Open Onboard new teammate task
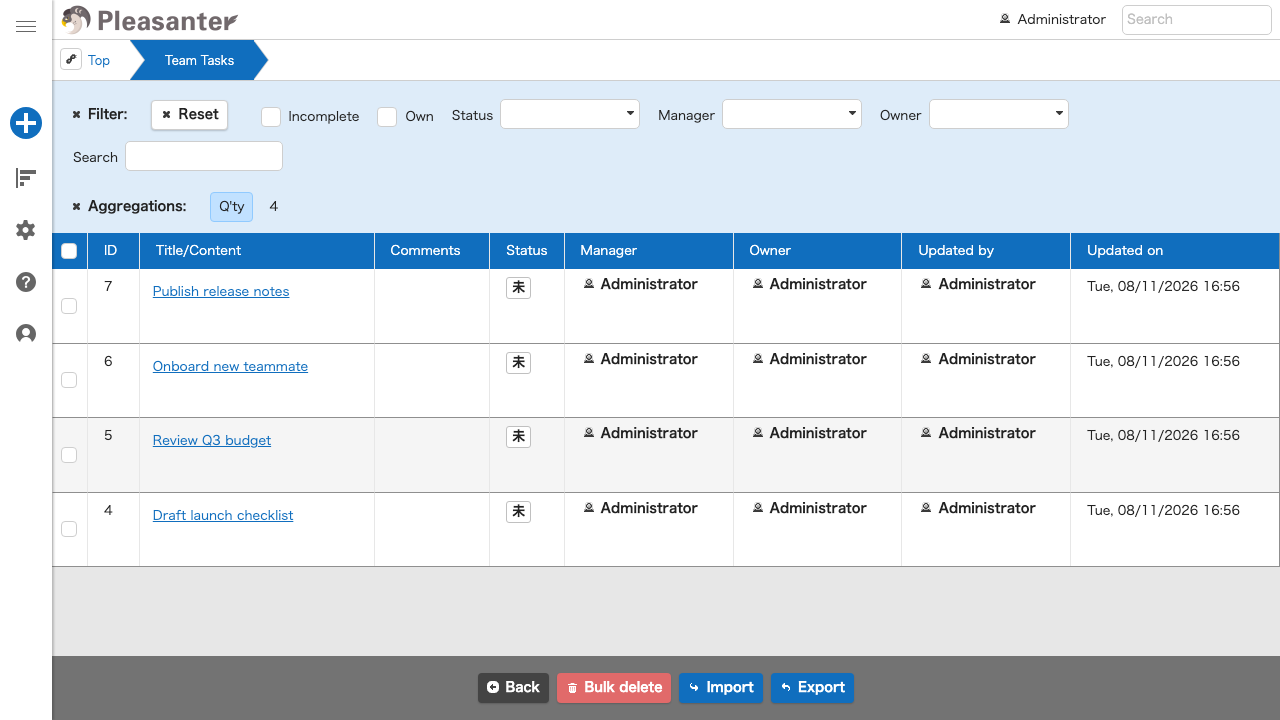This screenshot has height=720, width=1280. click(x=230, y=367)
